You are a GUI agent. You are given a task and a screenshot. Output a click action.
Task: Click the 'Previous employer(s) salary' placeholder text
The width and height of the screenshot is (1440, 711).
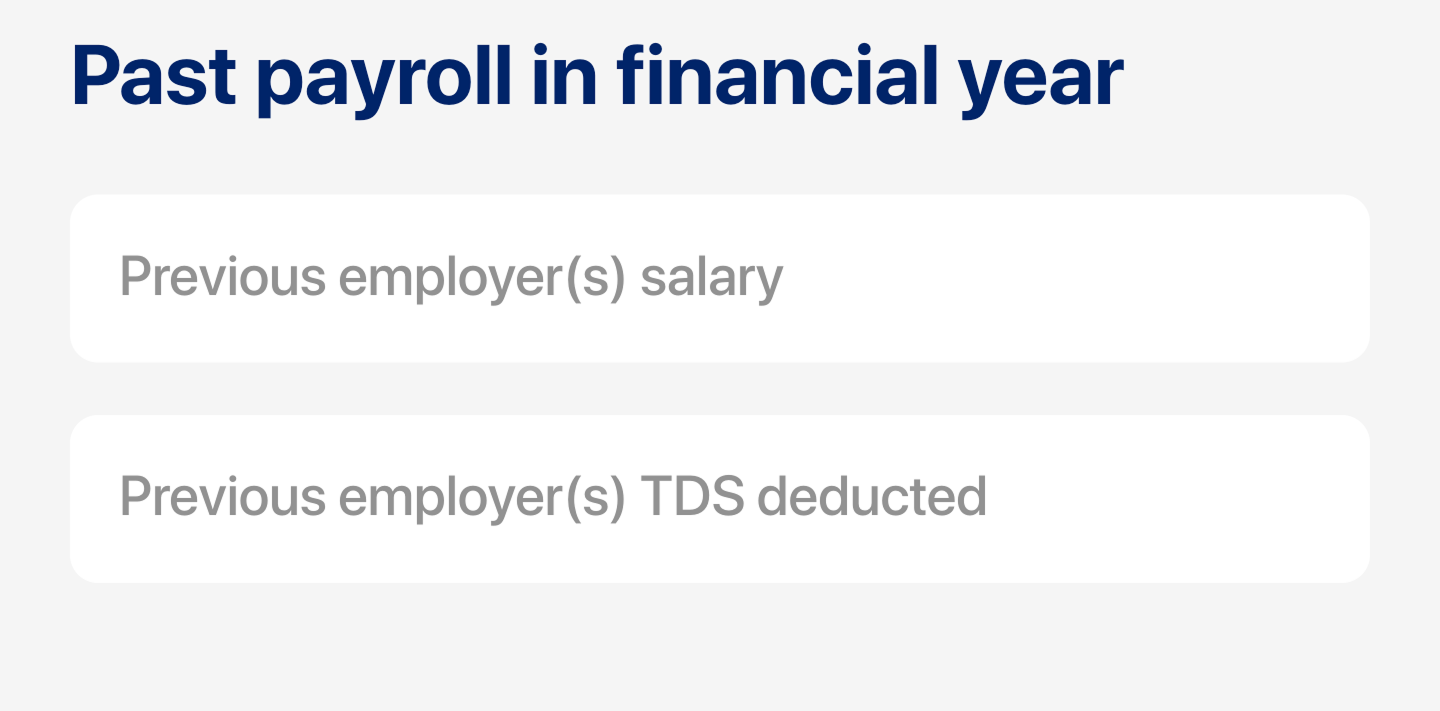pyautogui.click(x=451, y=278)
